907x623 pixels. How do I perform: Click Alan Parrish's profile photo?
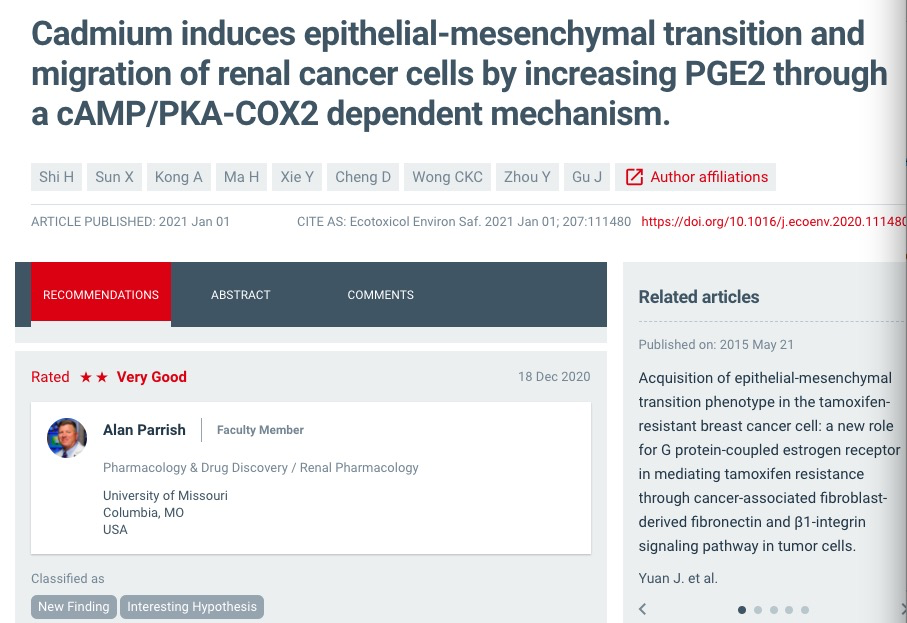point(67,437)
